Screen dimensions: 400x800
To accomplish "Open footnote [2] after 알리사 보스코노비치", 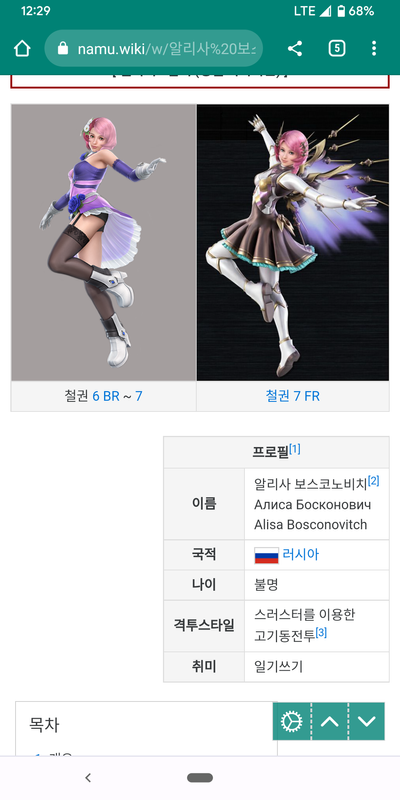I will tap(374, 480).
